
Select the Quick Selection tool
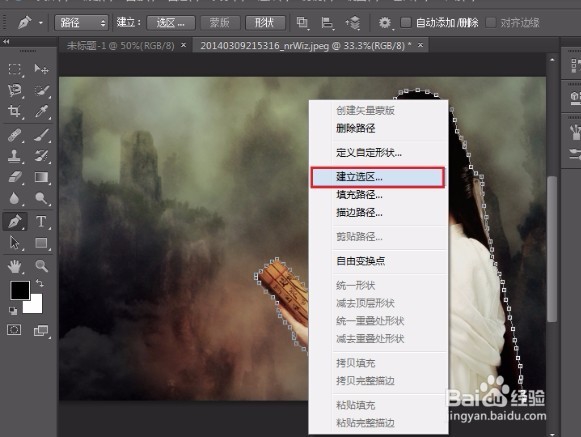(41, 90)
